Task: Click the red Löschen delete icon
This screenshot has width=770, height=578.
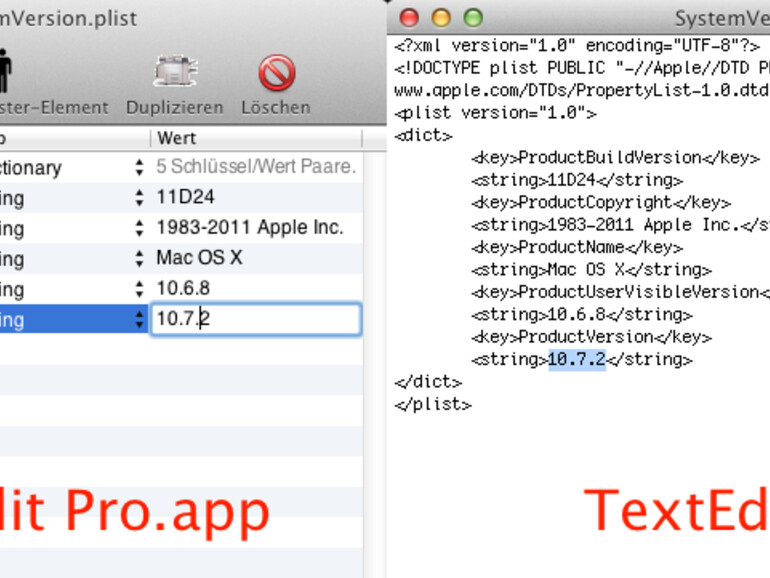Action: [277, 73]
